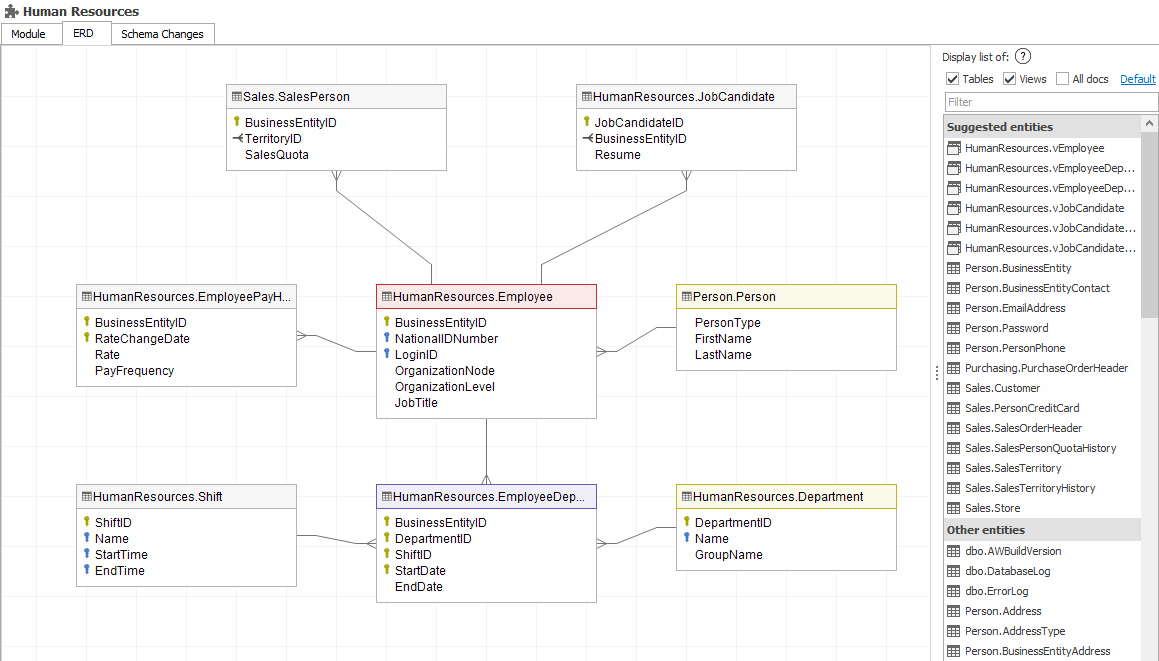Open the Schema Changes tab
Viewport: 1159px width, 661px height.
[162, 34]
